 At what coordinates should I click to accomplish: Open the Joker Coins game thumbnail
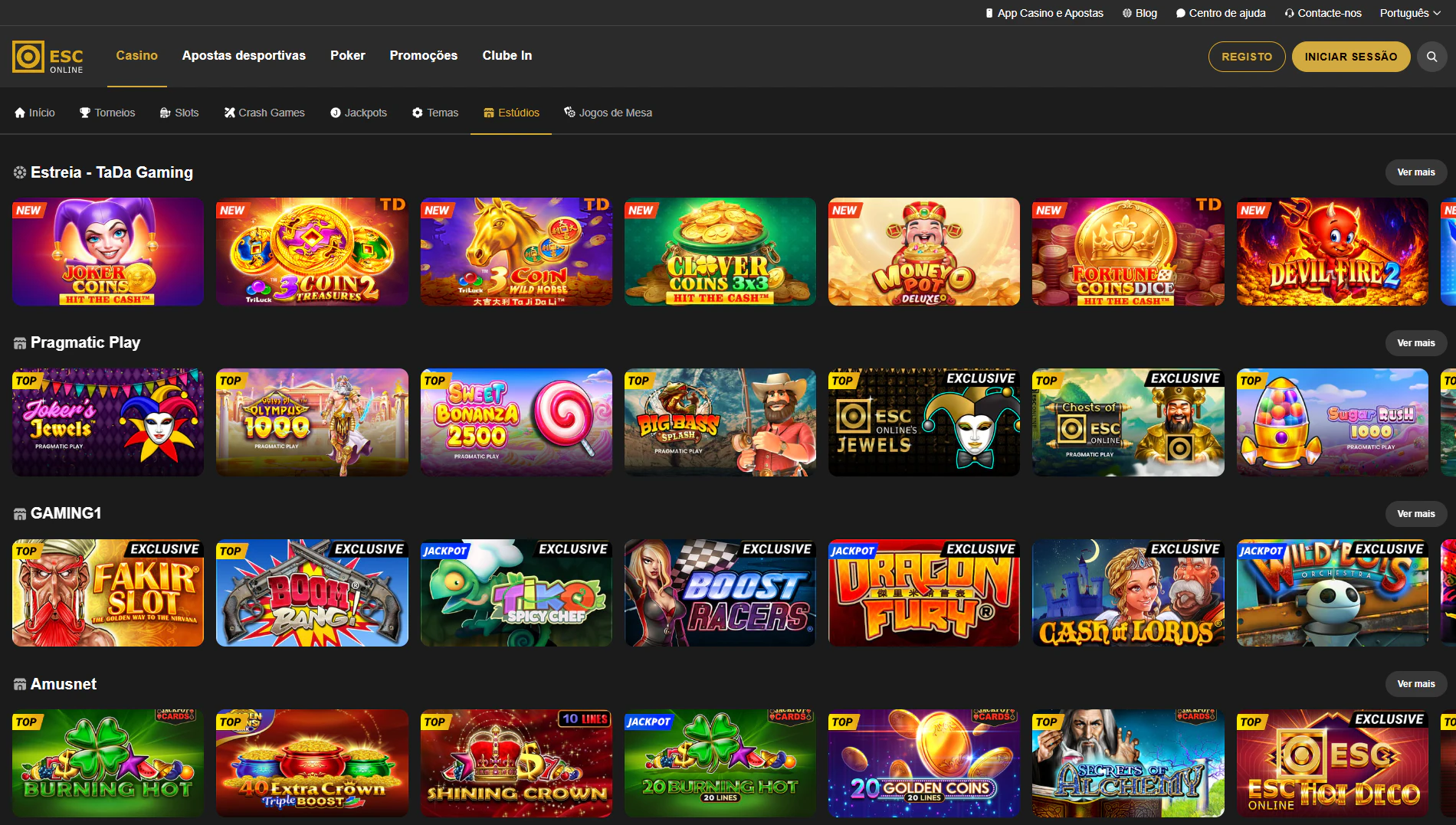click(x=108, y=252)
